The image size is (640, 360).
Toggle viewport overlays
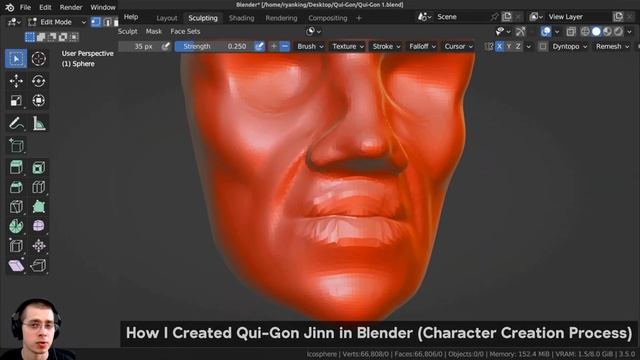546,31
